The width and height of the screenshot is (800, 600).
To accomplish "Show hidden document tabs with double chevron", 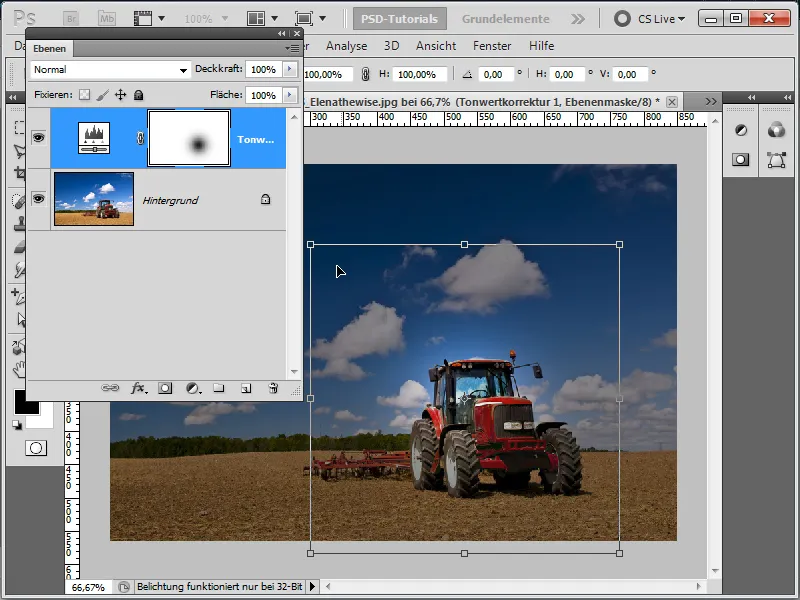I will point(711,102).
